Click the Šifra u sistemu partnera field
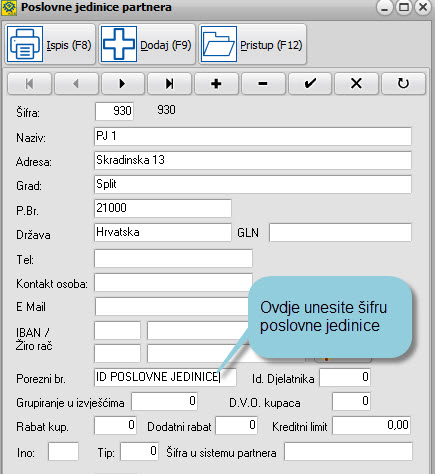This screenshot has width=435, height=474. coord(348,452)
